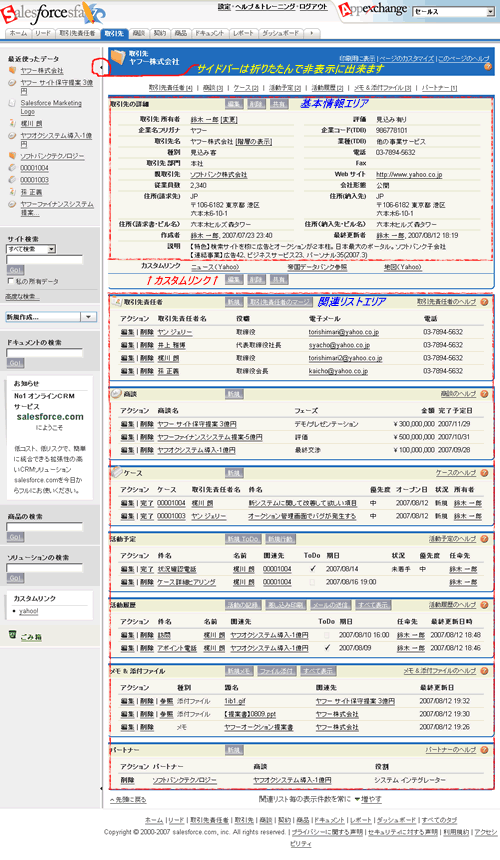Click the help icon next to ケースのヘルプ
The image size is (500, 860).
[x=484, y=473]
